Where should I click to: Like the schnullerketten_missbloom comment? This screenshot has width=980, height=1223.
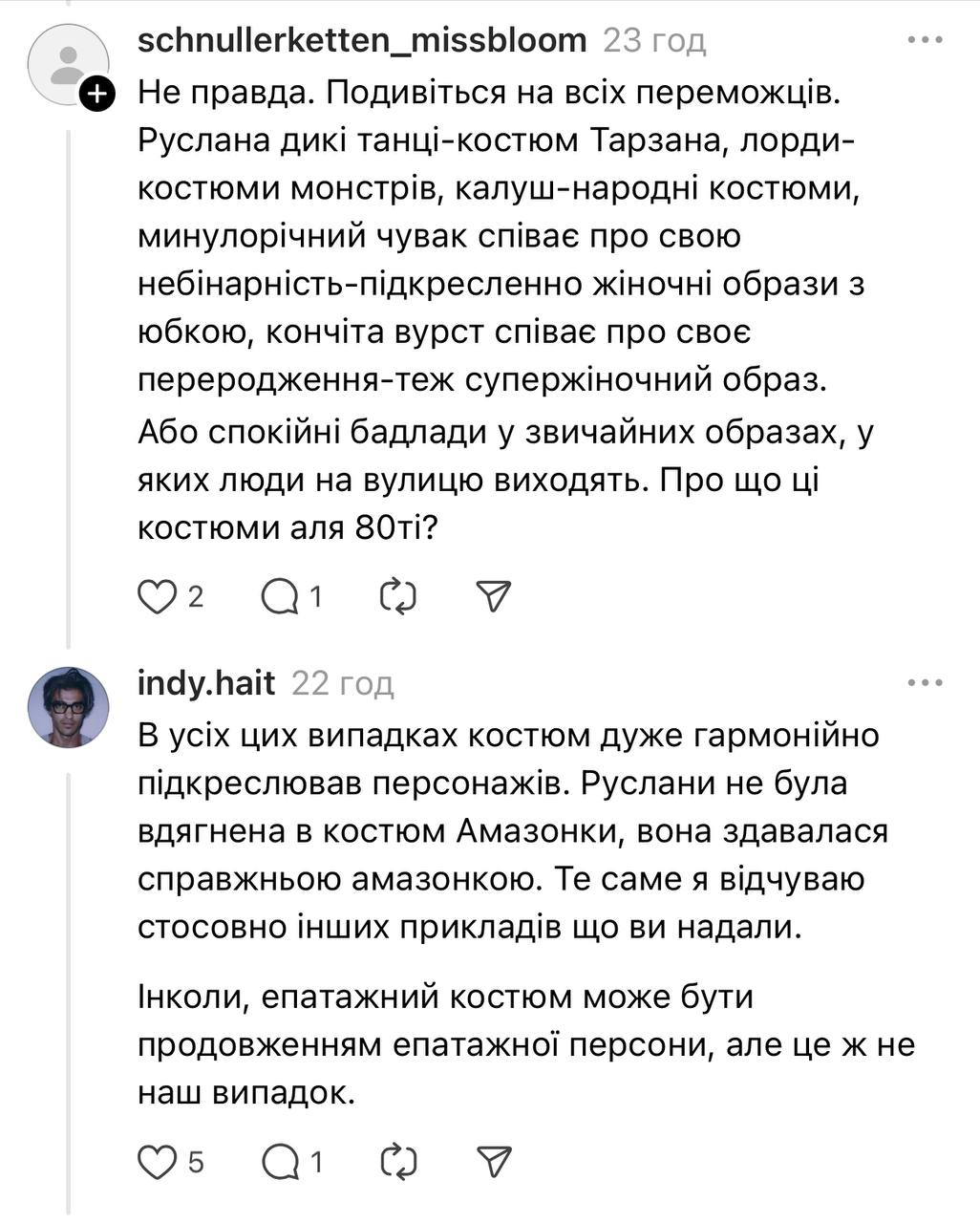click(158, 597)
